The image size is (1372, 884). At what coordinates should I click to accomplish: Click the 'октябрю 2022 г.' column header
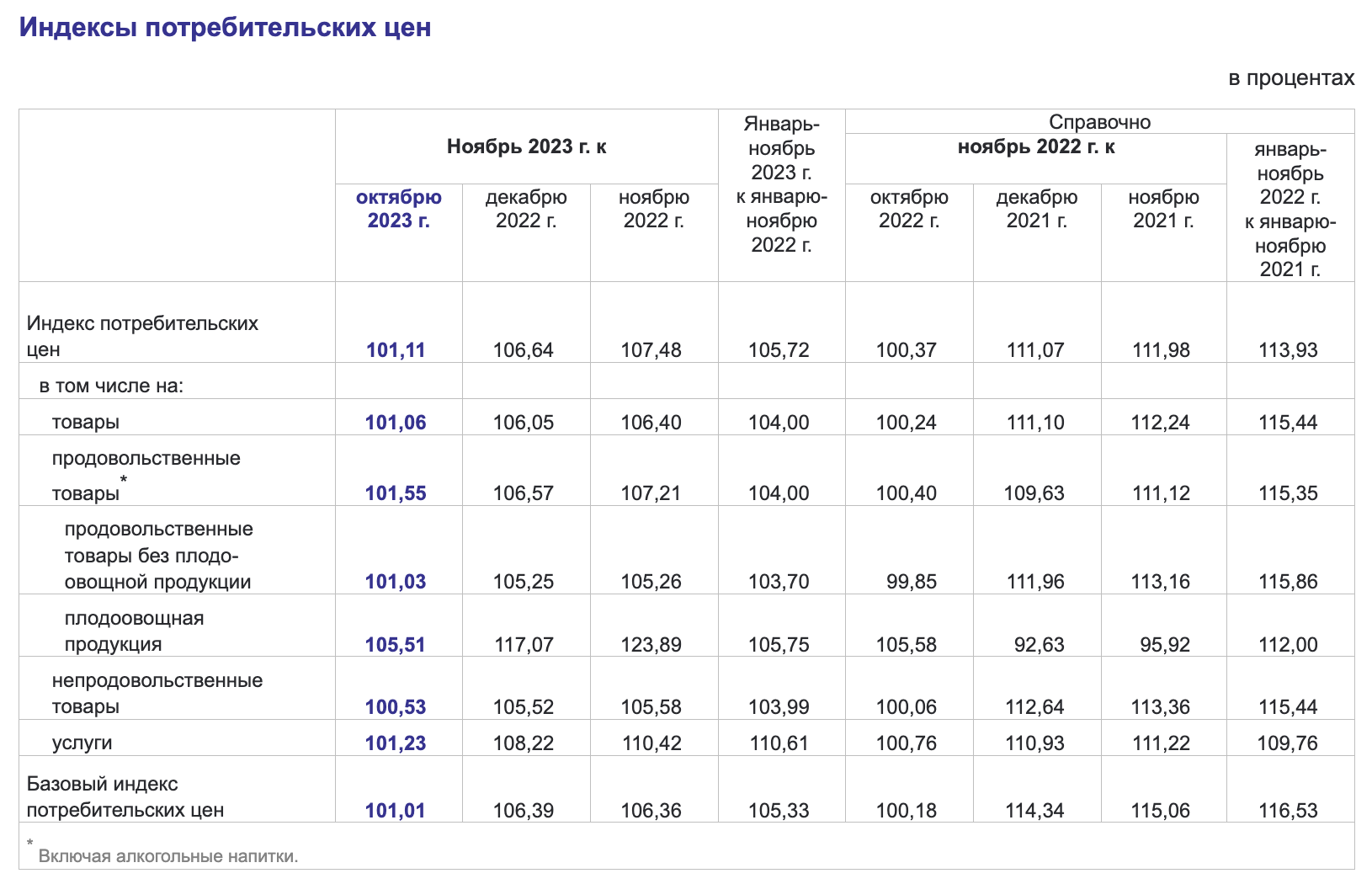pos(909,209)
